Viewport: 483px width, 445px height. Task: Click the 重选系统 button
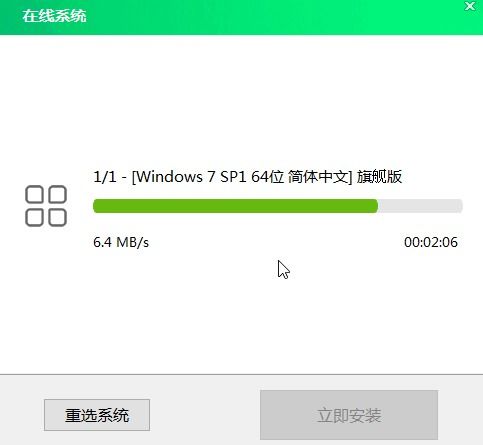coord(97,415)
